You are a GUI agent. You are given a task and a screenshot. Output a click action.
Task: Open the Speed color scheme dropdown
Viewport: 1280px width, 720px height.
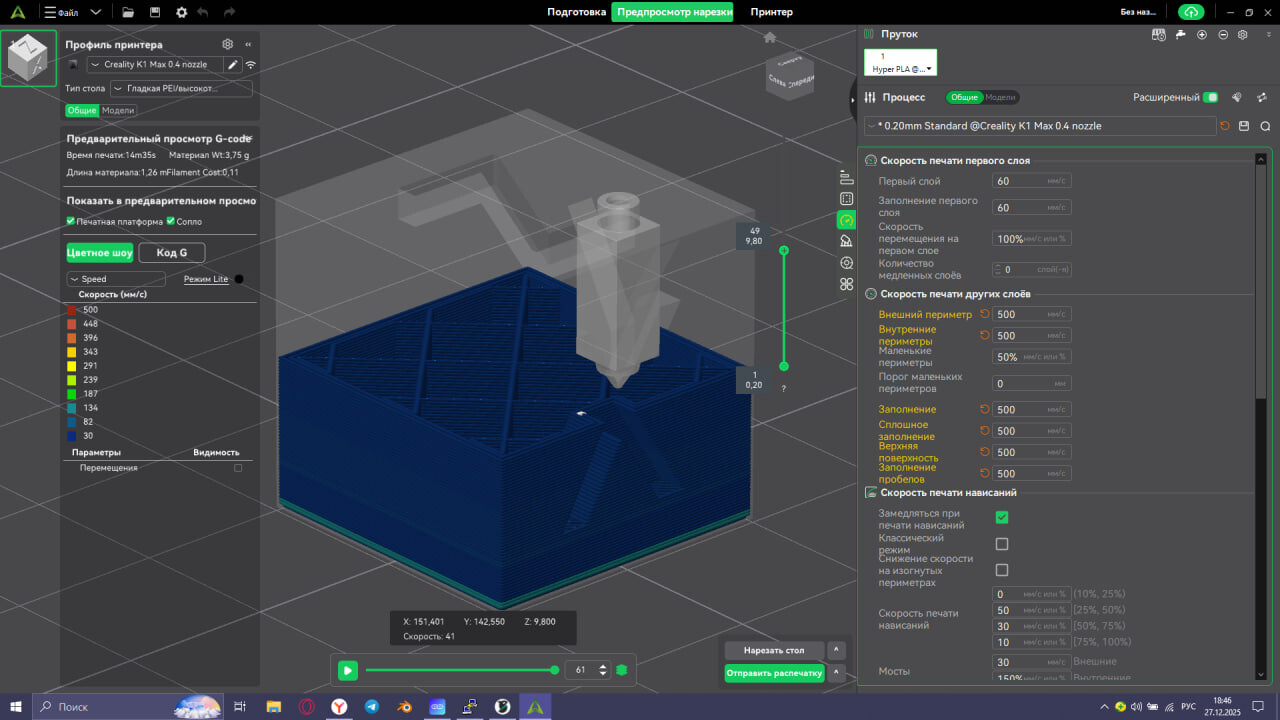click(x=116, y=279)
